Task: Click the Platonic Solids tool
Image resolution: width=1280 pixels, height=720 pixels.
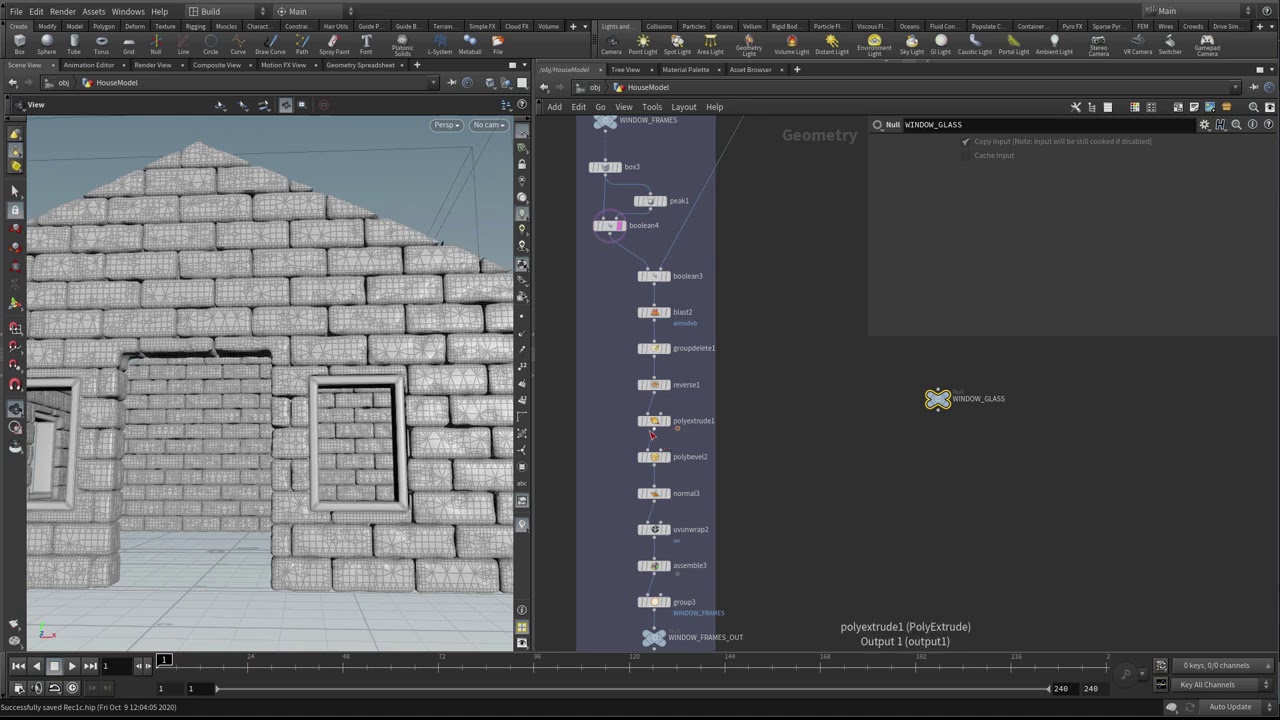Action: click(402, 45)
